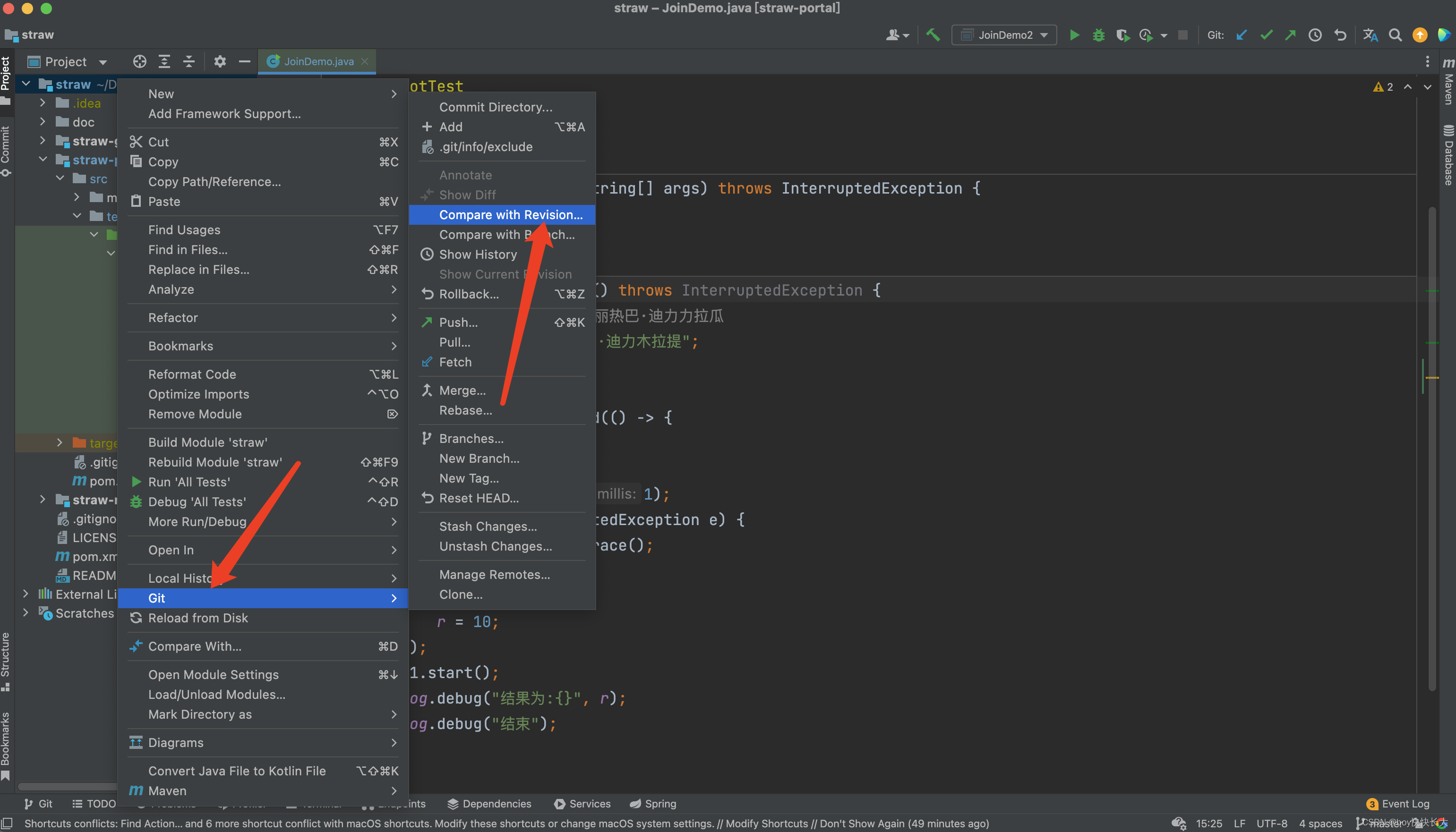This screenshot has width=1456, height=832.
Task: Open the New submenu in context menu
Action: [x=263, y=93]
